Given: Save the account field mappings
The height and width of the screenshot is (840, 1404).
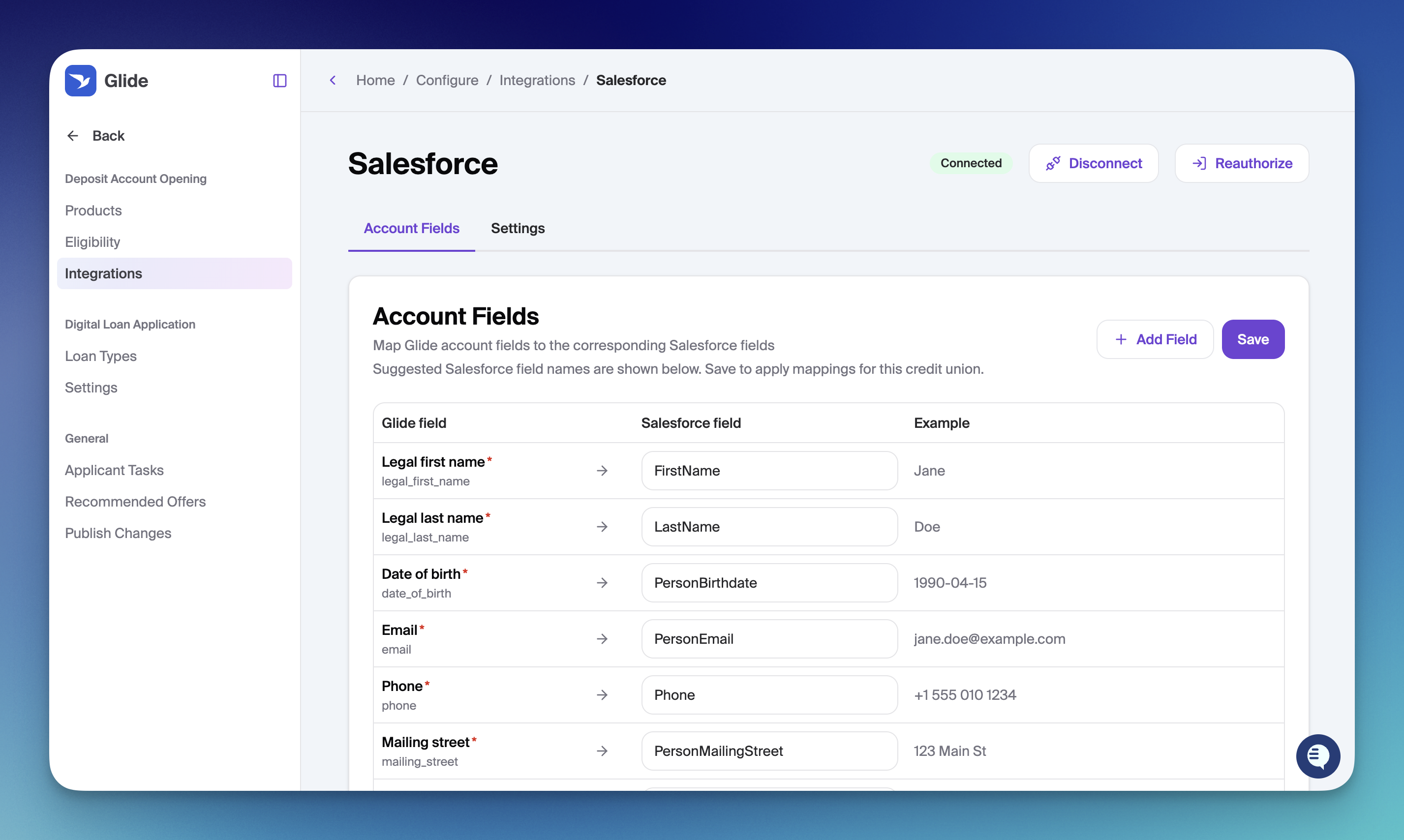Looking at the screenshot, I should [x=1253, y=340].
